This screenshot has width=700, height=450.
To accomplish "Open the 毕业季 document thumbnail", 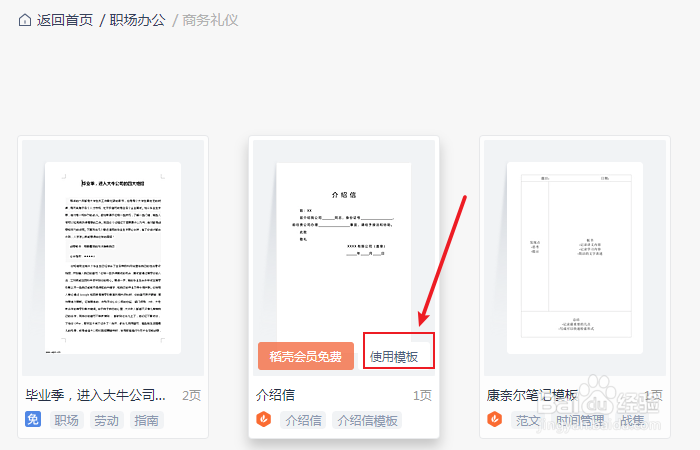I will pos(113,258).
